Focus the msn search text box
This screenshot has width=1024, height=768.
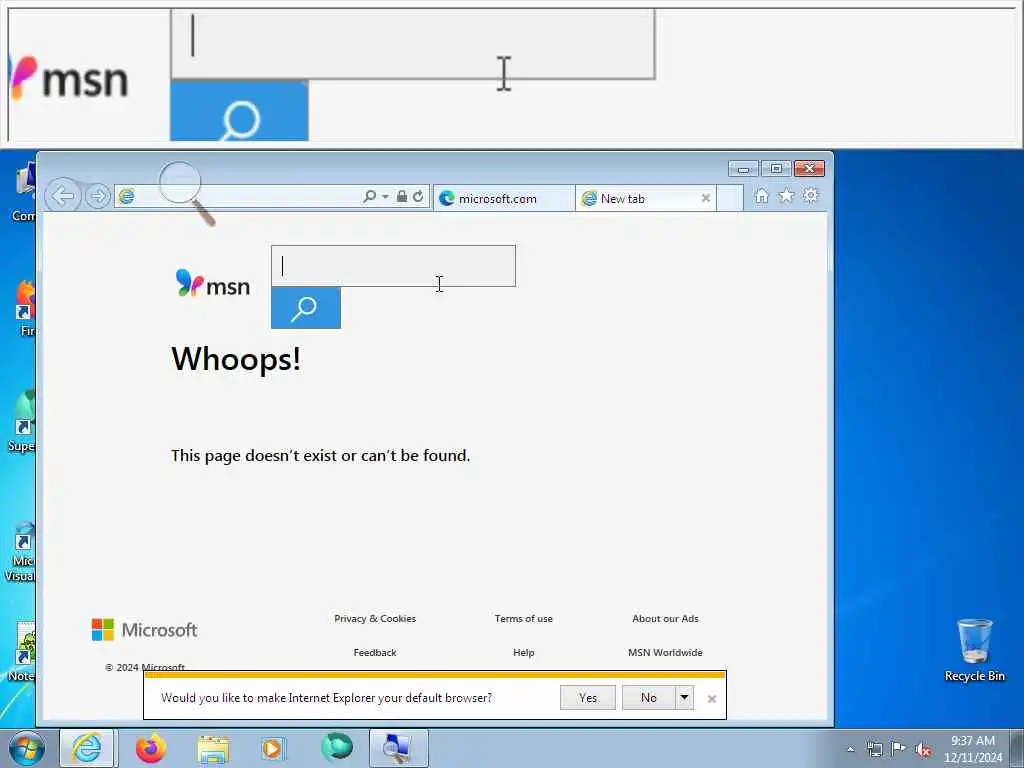click(x=393, y=266)
